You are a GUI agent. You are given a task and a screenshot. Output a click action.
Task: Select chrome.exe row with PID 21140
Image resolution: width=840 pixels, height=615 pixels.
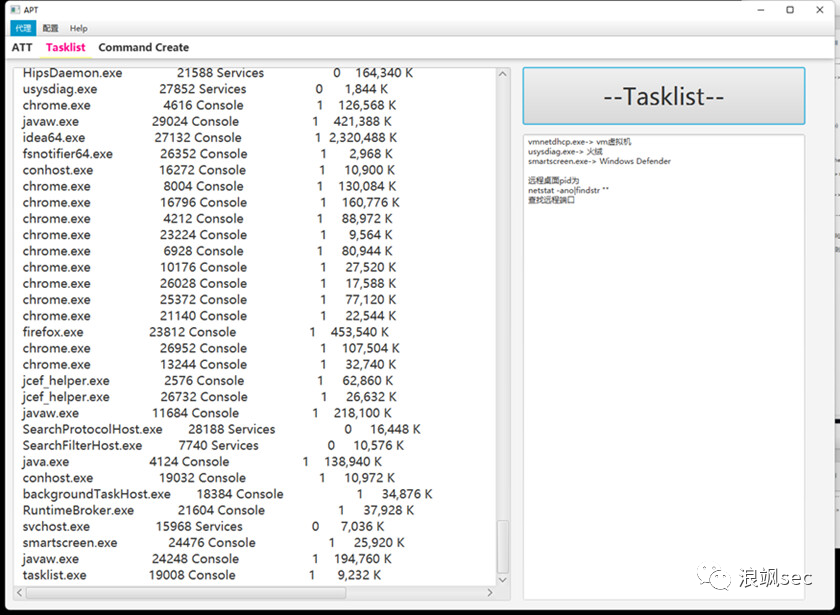pyautogui.click(x=209, y=316)
